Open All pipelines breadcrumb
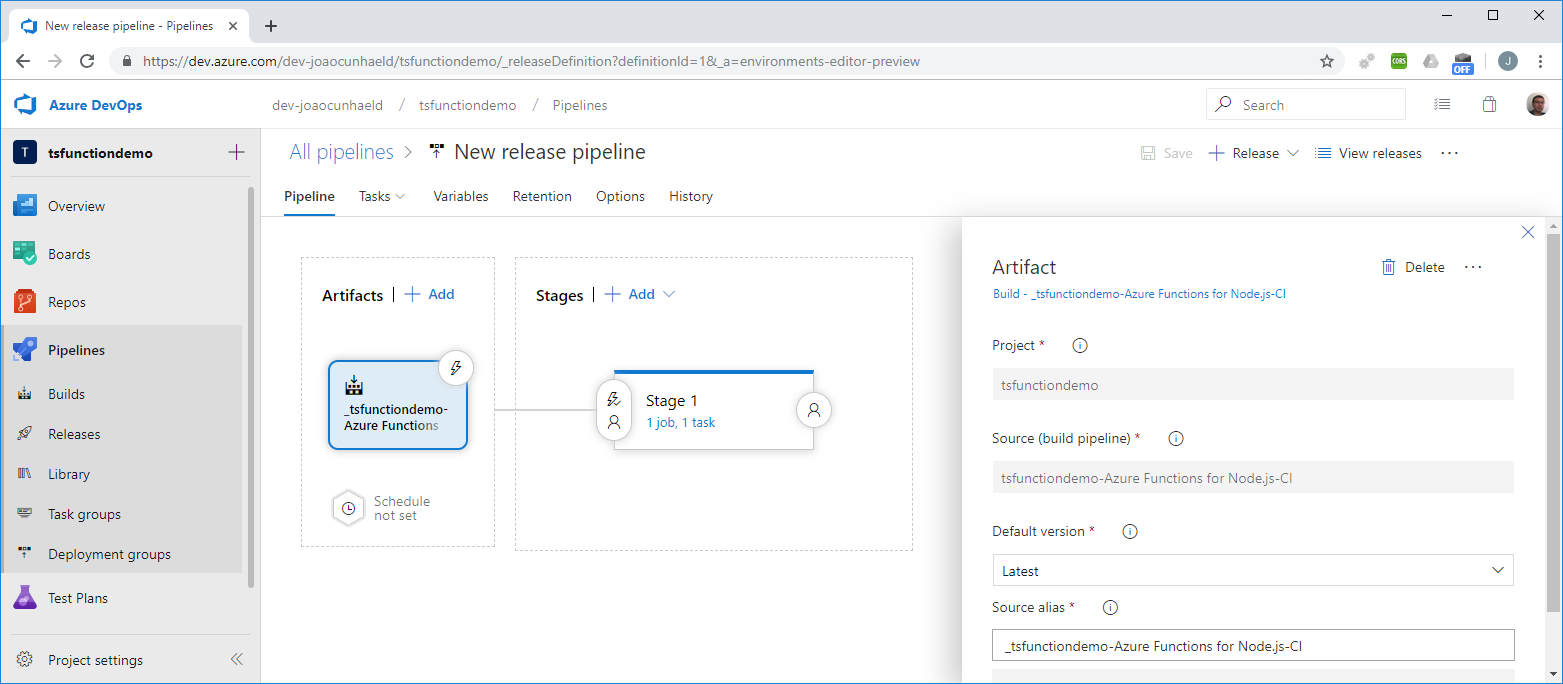1563x684 pixels. [341, 152]
